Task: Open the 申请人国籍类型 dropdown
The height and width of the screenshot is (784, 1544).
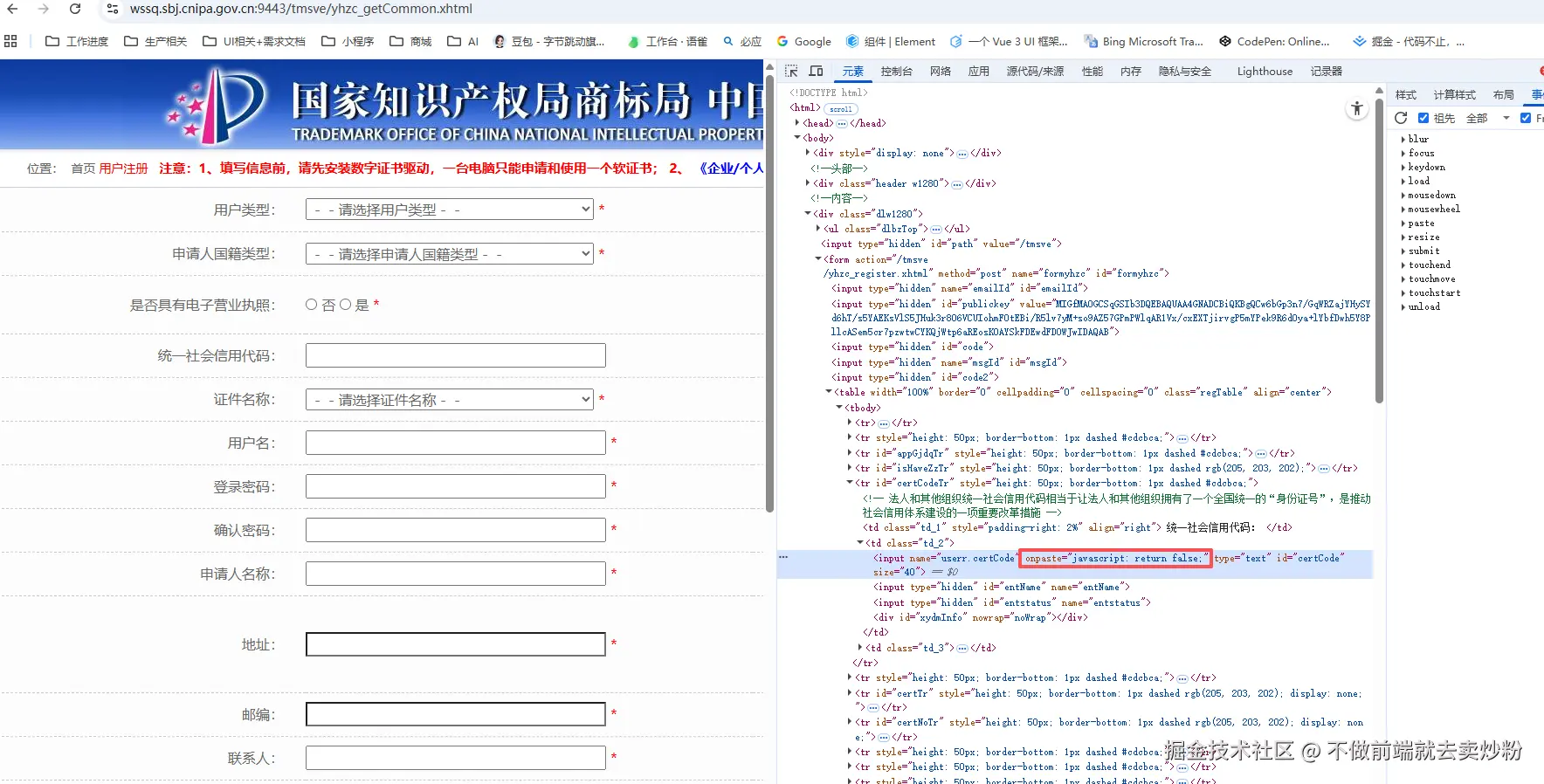Action: coord(450,254)
